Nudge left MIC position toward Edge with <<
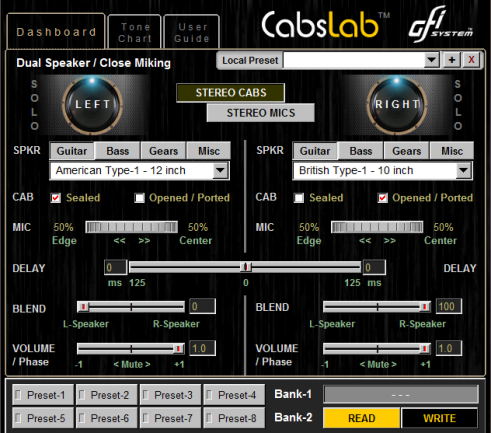491x433 pixels. [119, 241]
